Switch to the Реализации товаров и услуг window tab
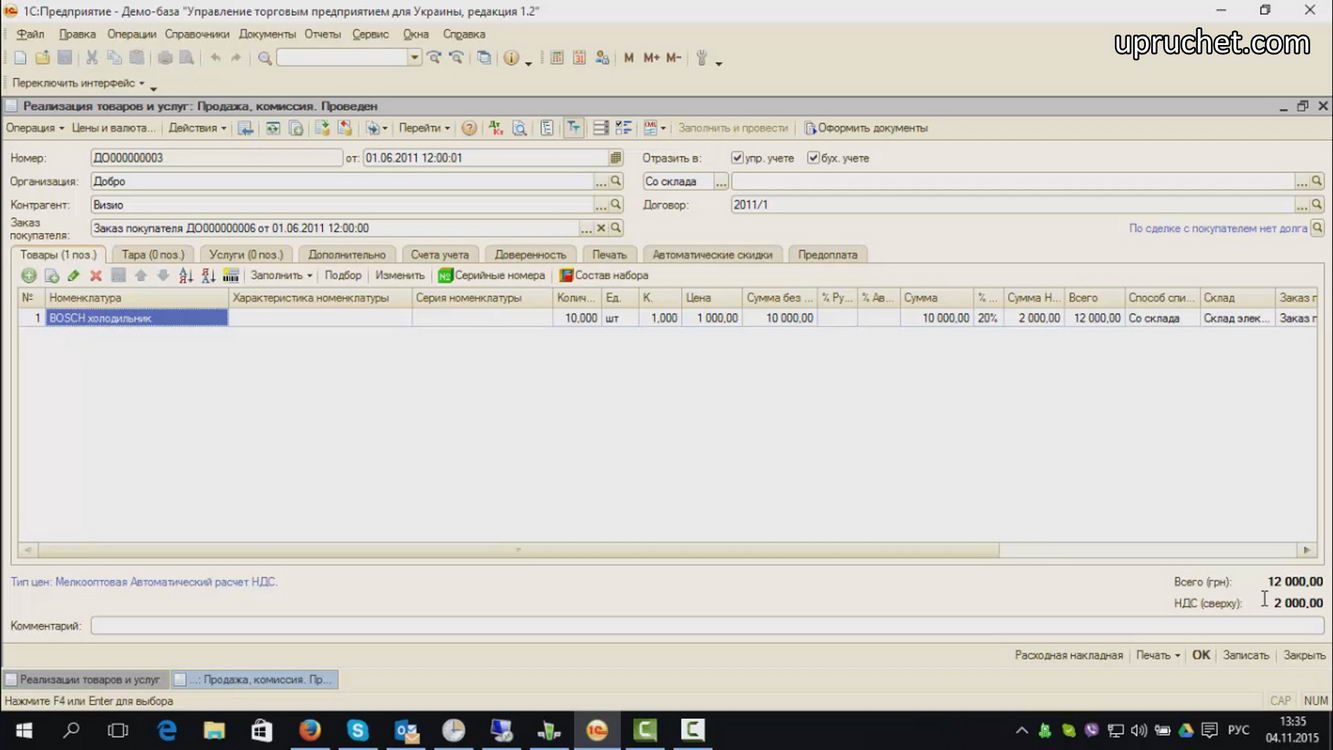1333x750 pixels. tap(84, 679)
